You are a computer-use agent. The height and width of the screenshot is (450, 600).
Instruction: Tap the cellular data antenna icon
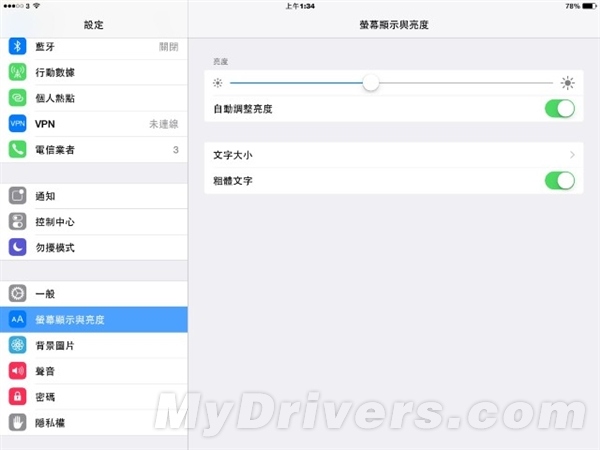(x=17, y=72)
